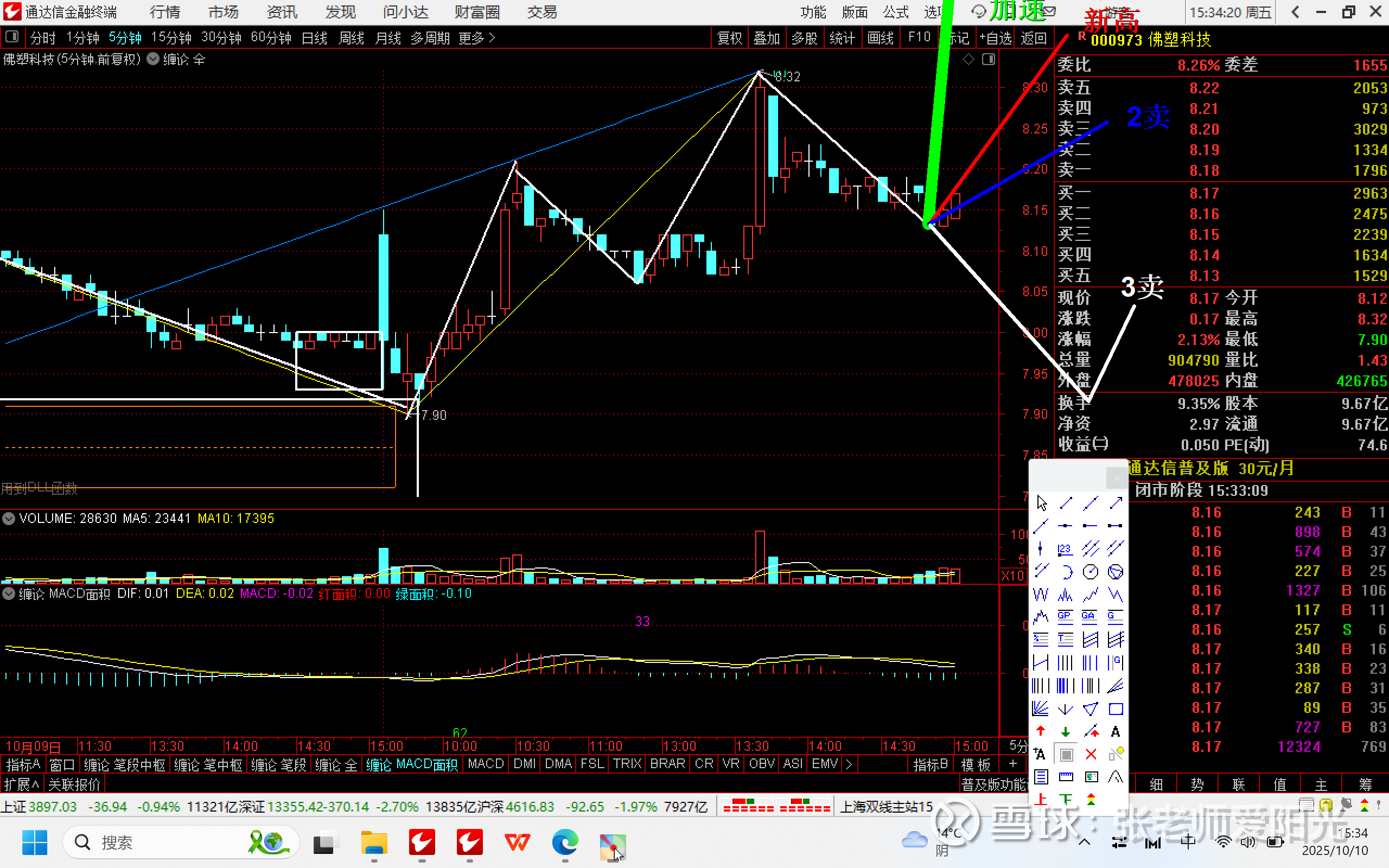Select the arrow pointer drawing tool
This screenshot has height=868, width=1389.
coord(1042,503)
